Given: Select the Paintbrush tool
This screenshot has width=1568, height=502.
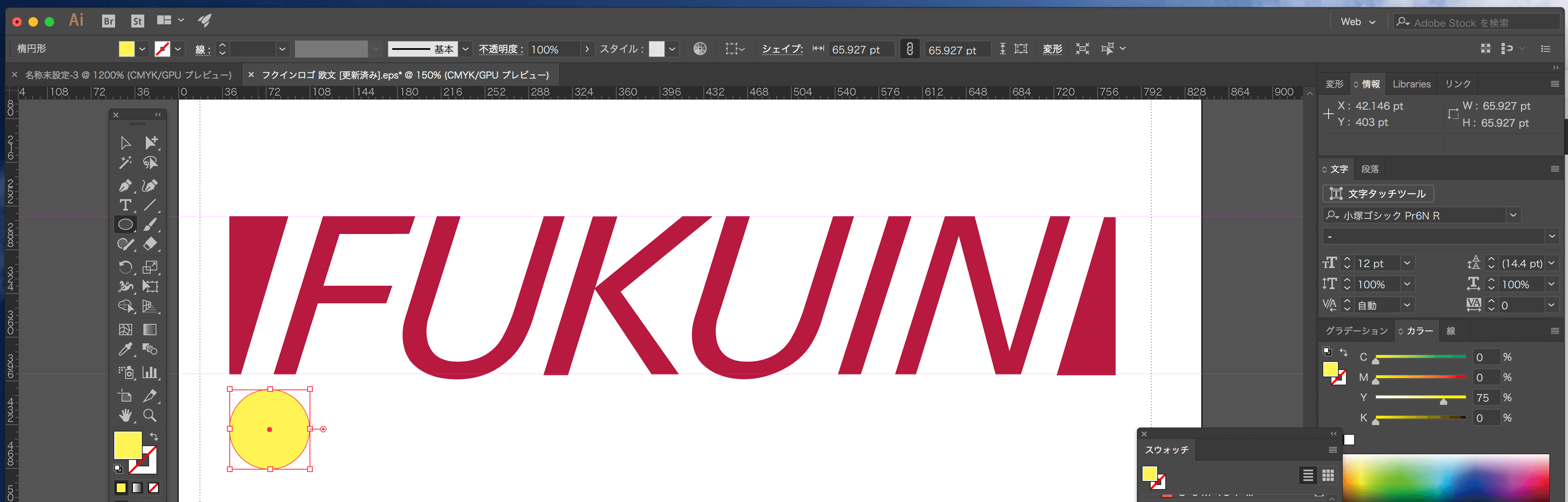Looking at the screenshot, I should [150, 225].
